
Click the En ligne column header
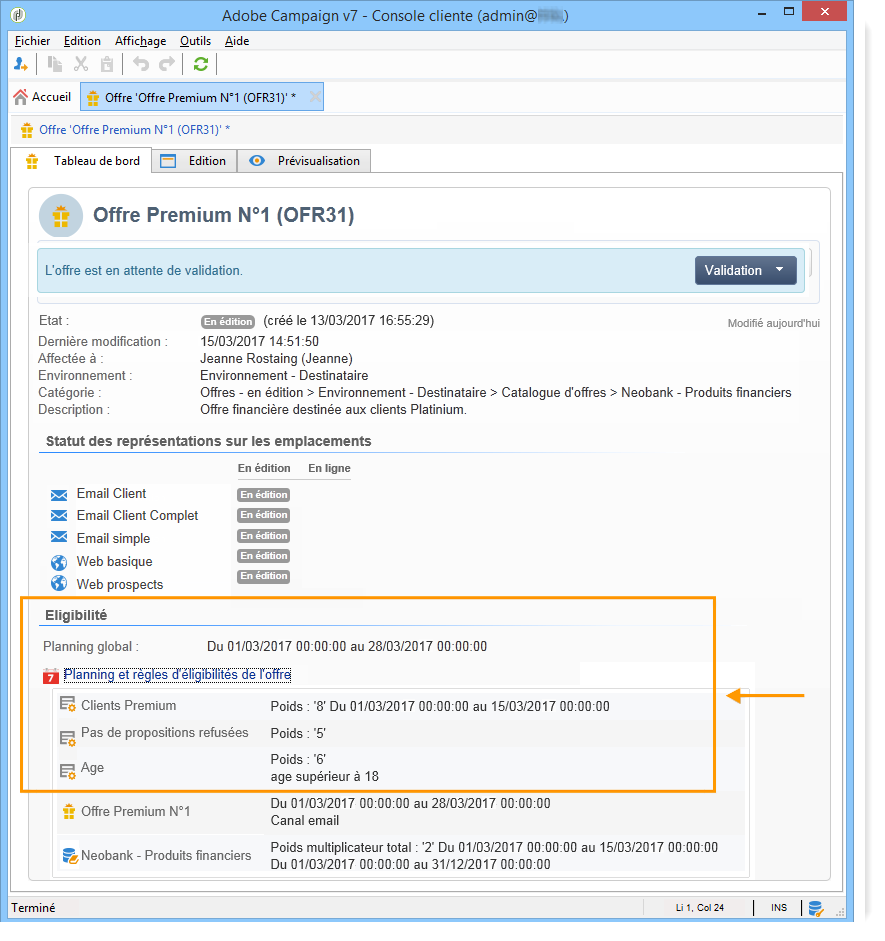(329, 468)
